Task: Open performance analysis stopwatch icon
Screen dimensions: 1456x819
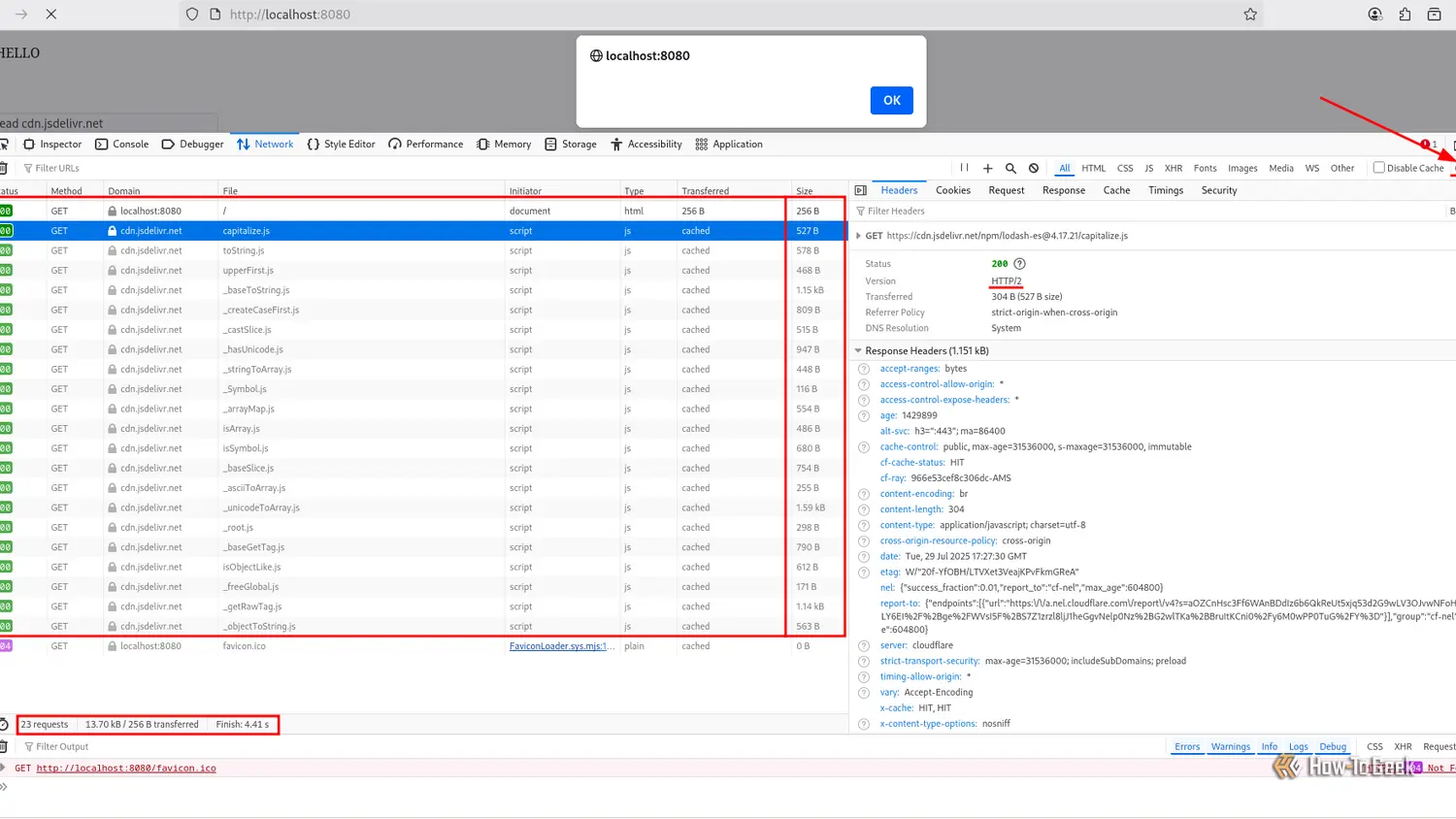Action: pos(4,725)
